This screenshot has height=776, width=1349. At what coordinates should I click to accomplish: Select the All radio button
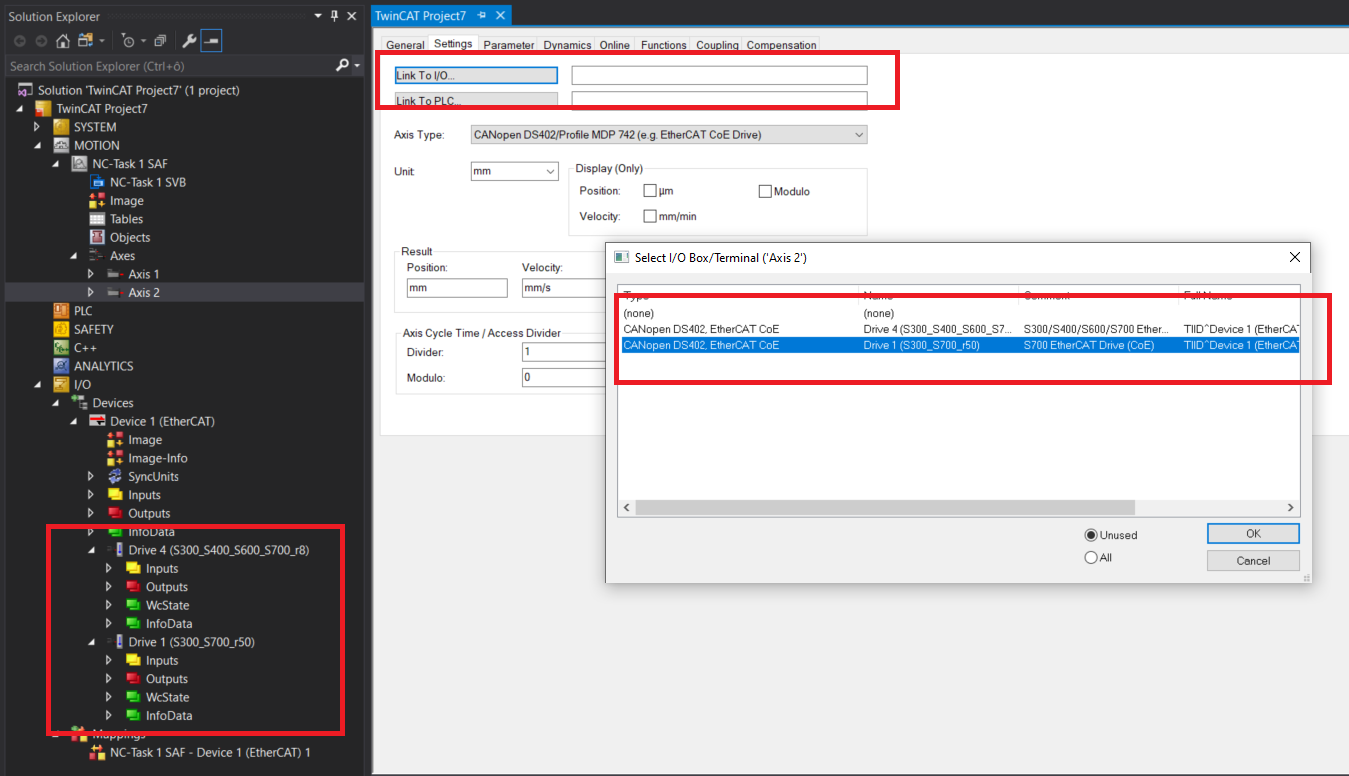point(1091,558)
